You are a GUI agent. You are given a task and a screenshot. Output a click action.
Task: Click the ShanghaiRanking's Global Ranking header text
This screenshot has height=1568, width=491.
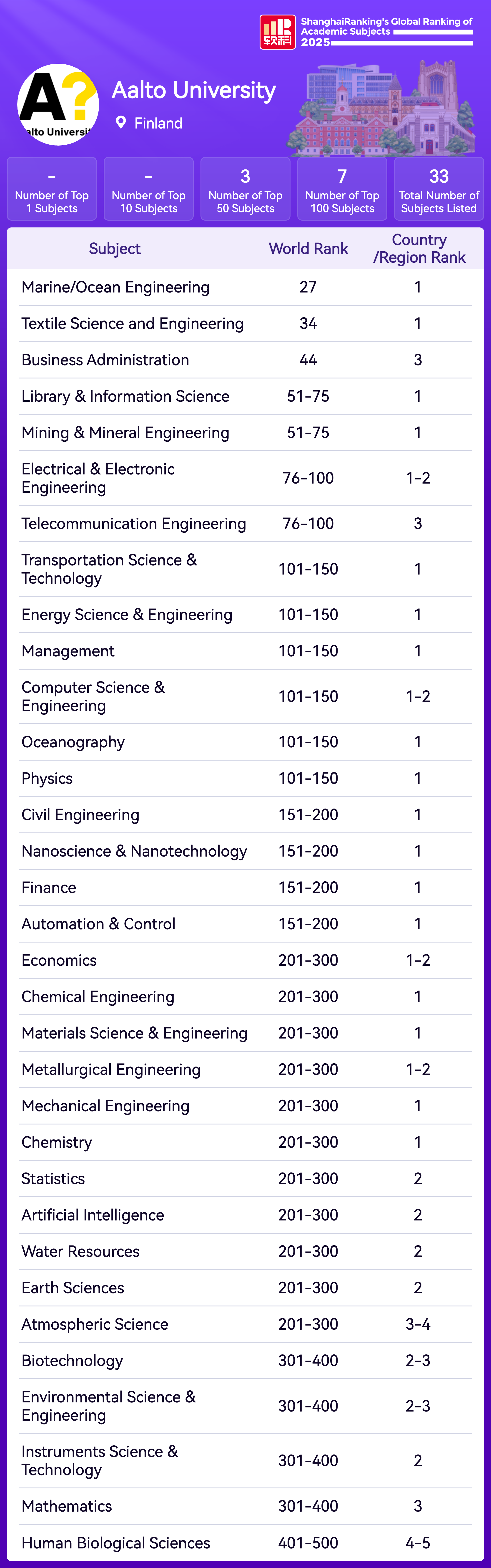point(386,26)
